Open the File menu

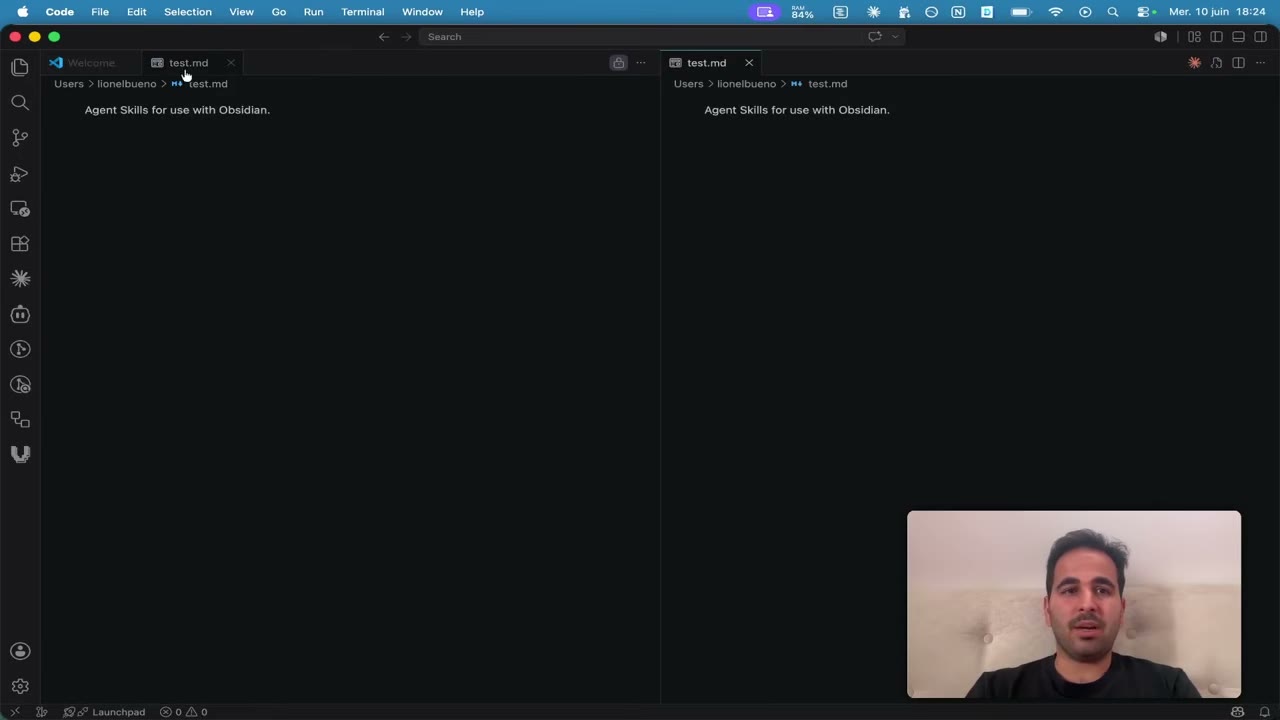(100, 12)
